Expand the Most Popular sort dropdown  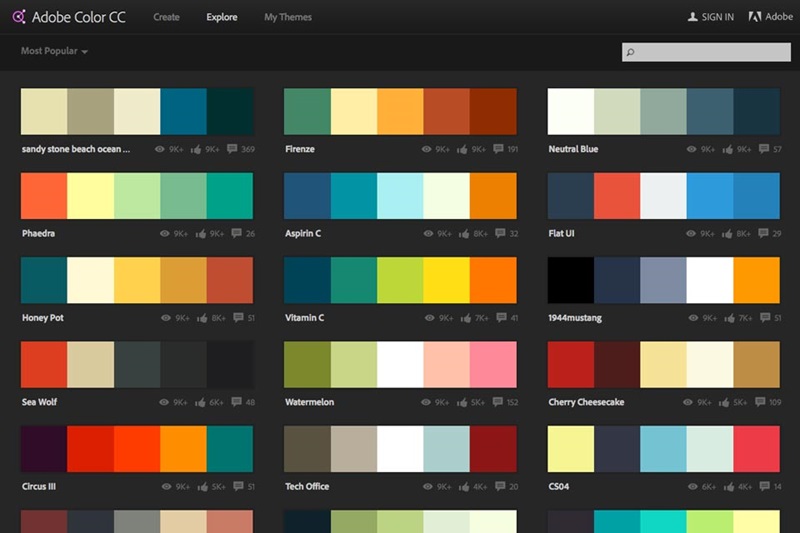54,51
